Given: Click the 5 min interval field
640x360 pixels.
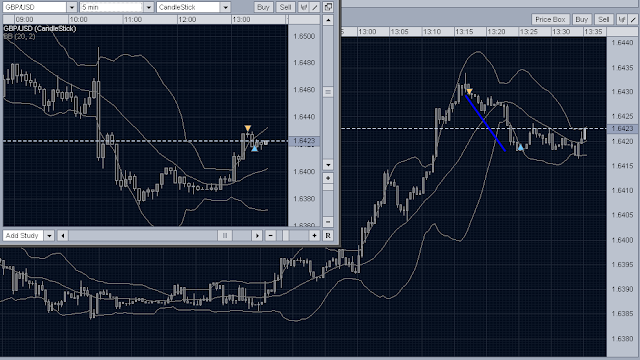Looking at the screenshot, I should pos(112,7).
